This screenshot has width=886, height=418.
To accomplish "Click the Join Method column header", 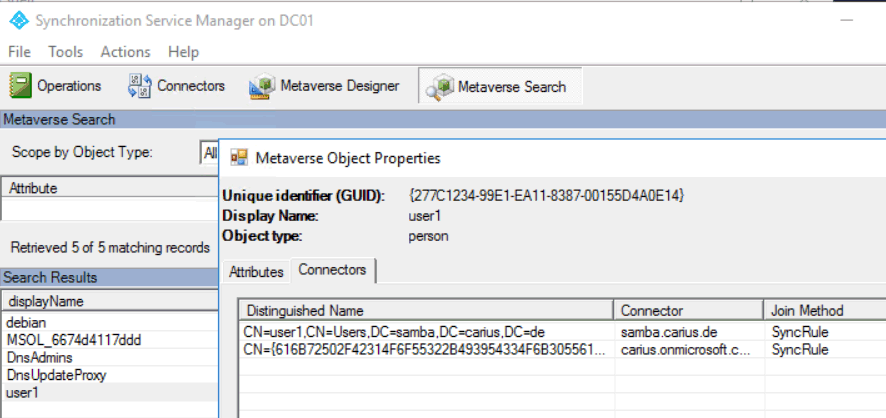I will click(824, 310).
